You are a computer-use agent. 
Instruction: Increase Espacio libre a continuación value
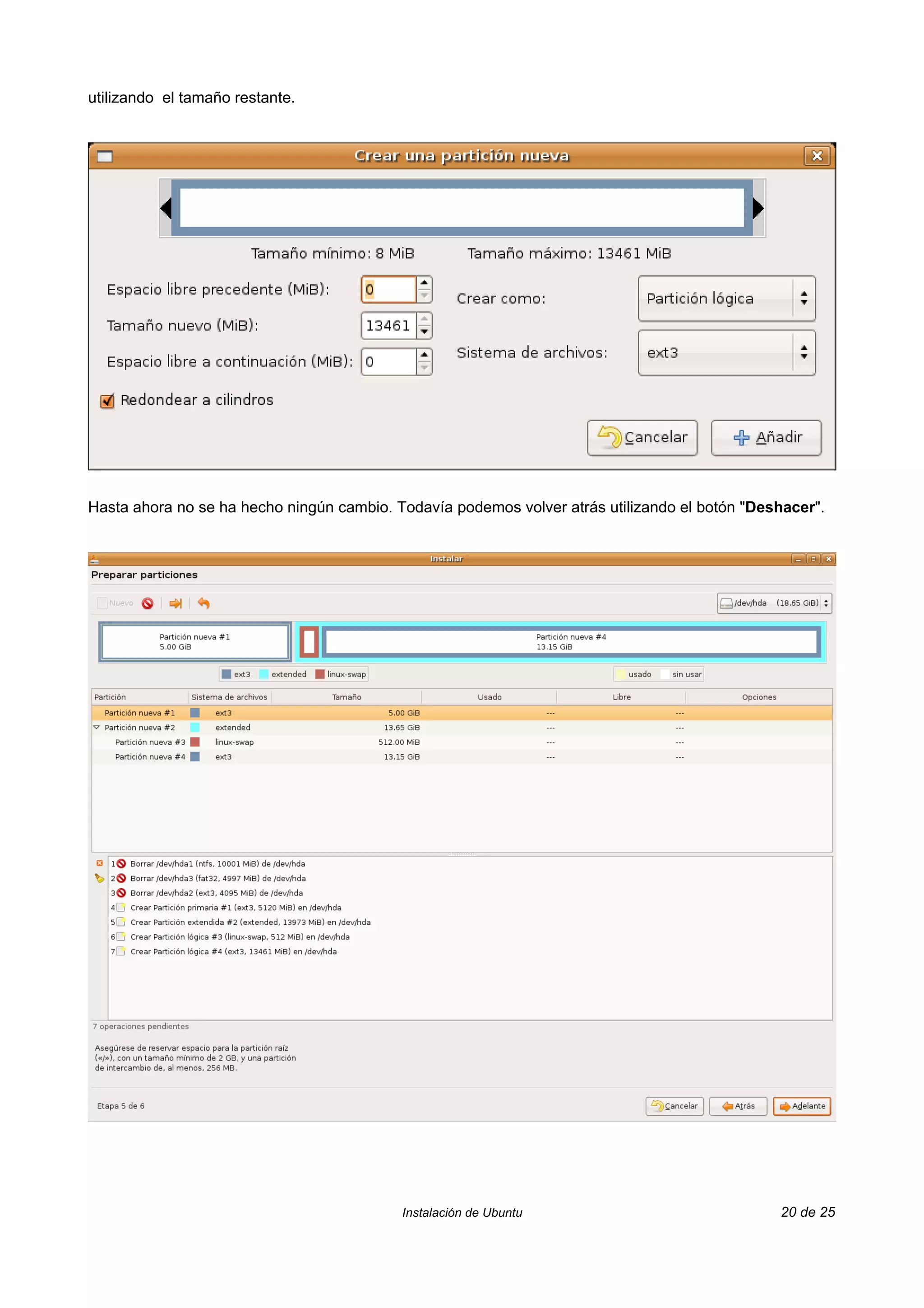(424, 355)
